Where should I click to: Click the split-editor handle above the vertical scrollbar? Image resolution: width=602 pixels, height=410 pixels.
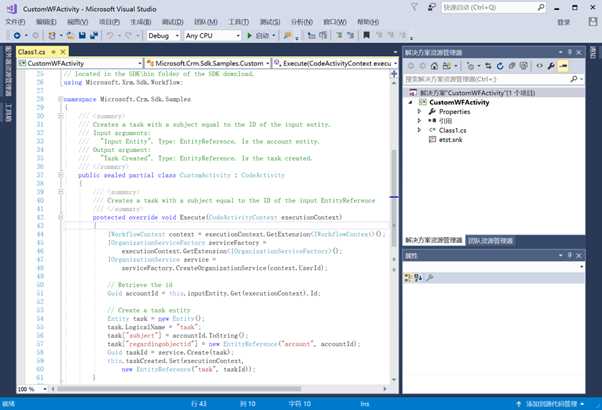[394, 74]
